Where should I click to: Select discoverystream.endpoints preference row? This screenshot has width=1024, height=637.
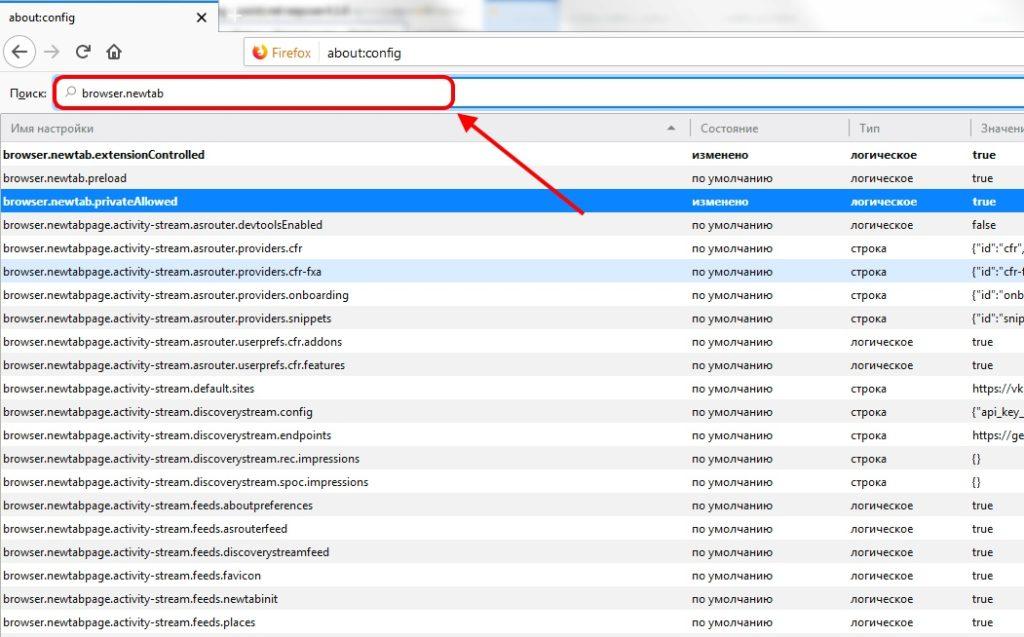click(x=512, y=435)
